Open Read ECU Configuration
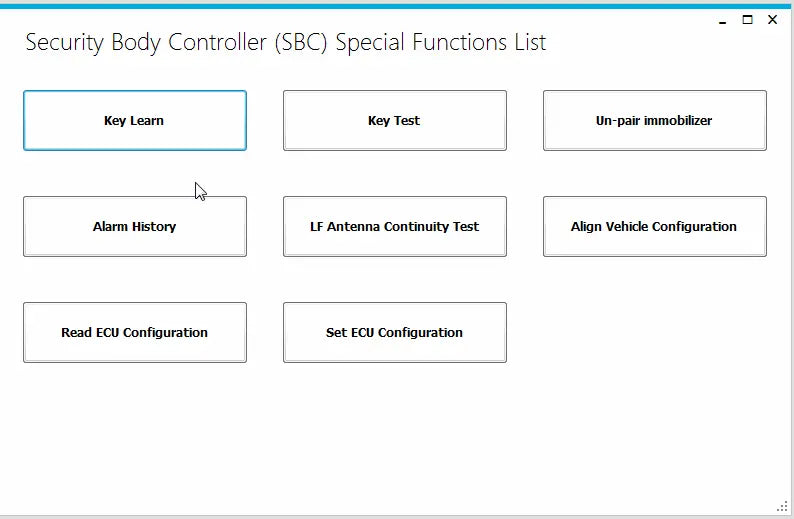 135,333
